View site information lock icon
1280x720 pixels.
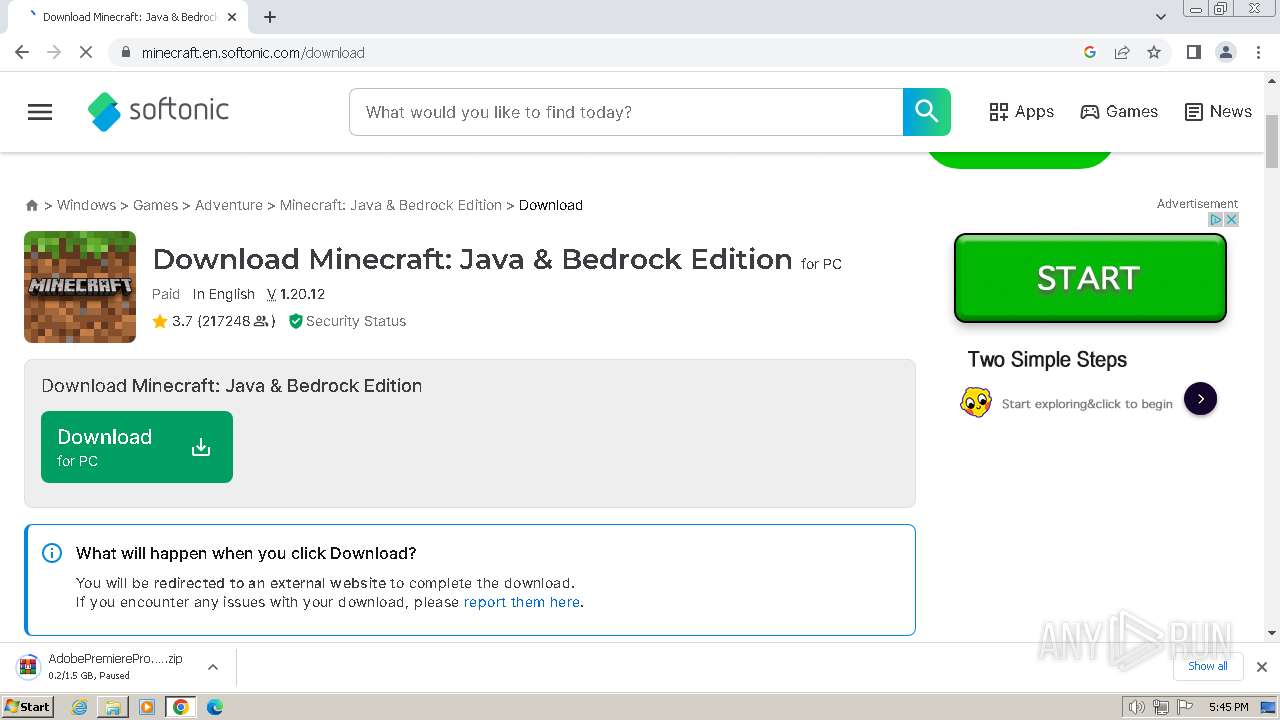click(x=125, y=53)
